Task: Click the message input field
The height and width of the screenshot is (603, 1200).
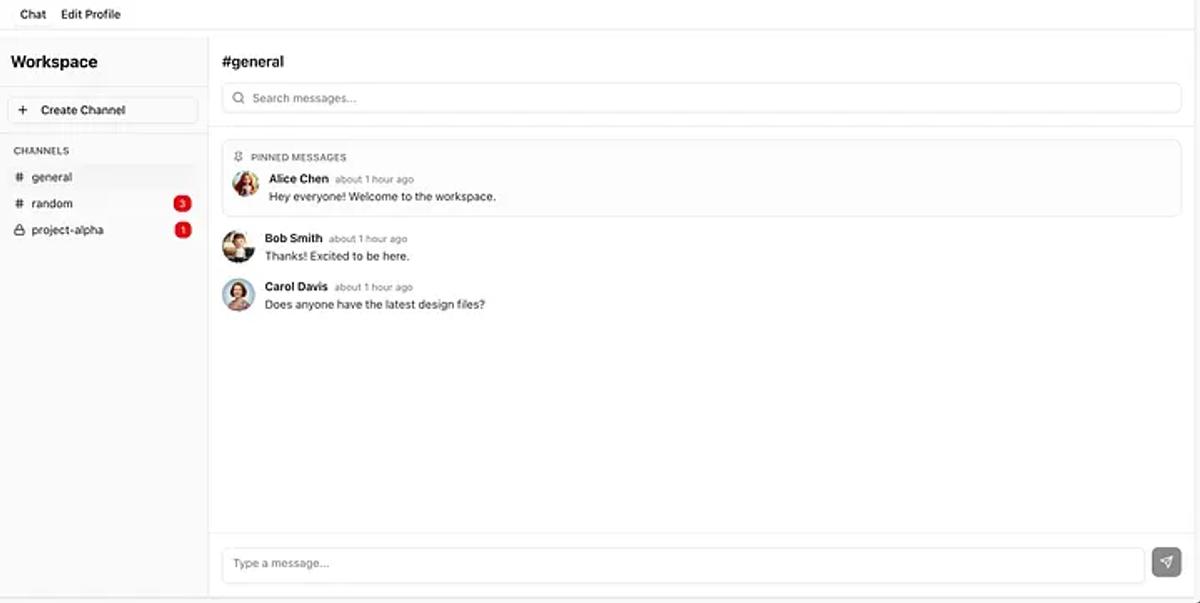Action: point(600,562)
